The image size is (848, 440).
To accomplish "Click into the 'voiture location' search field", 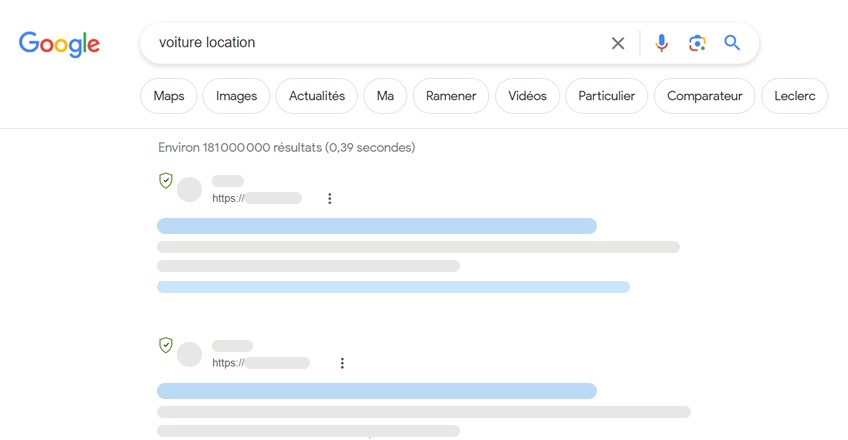I will coord(379,43).
